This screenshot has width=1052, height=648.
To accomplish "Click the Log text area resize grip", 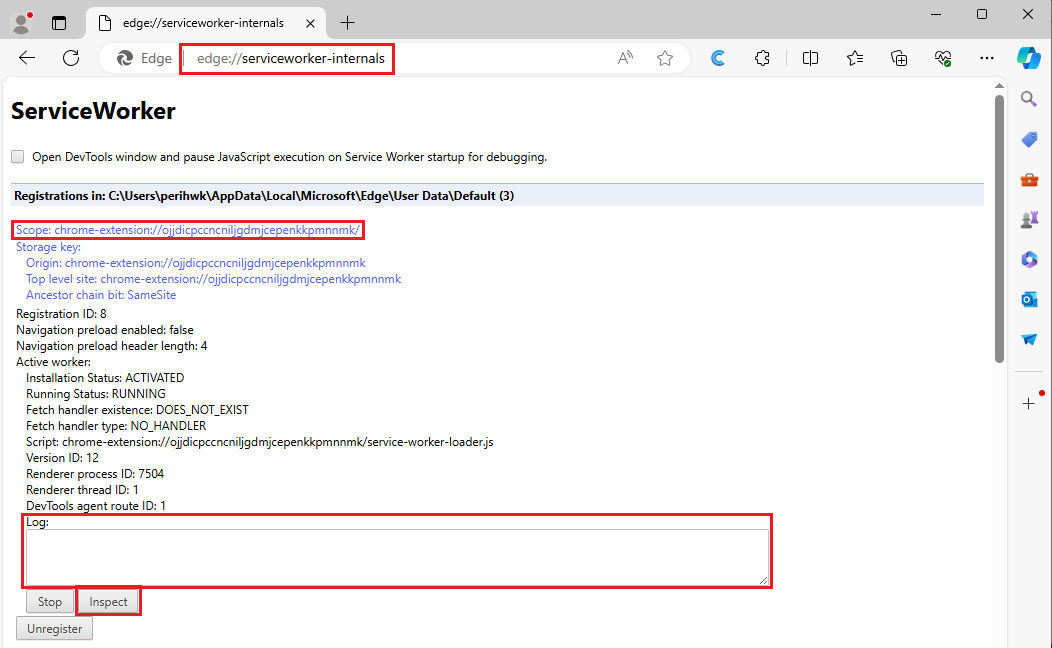I will (x=764, y=580).
